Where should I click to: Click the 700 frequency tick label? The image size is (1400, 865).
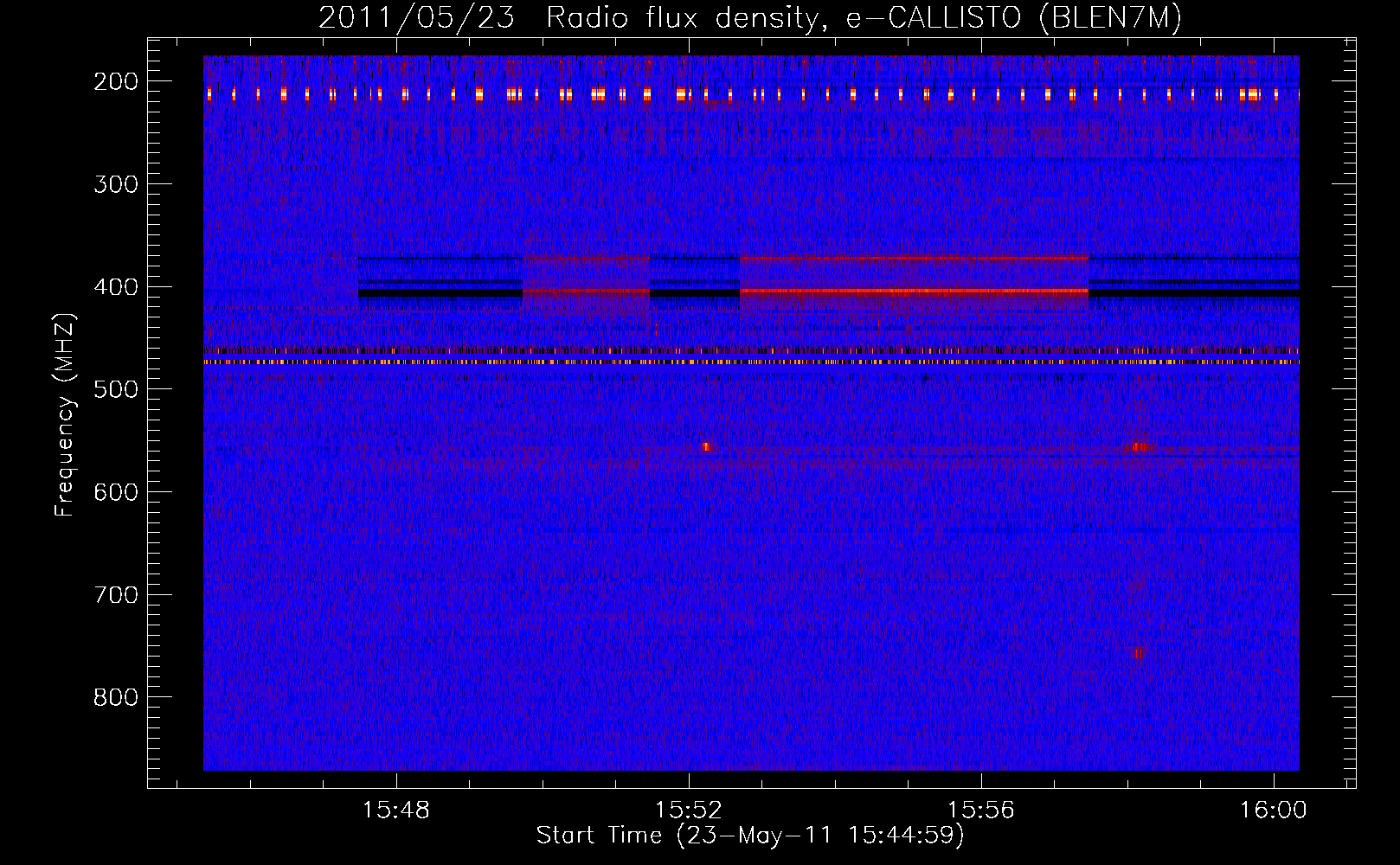click(x=115, y=594)
